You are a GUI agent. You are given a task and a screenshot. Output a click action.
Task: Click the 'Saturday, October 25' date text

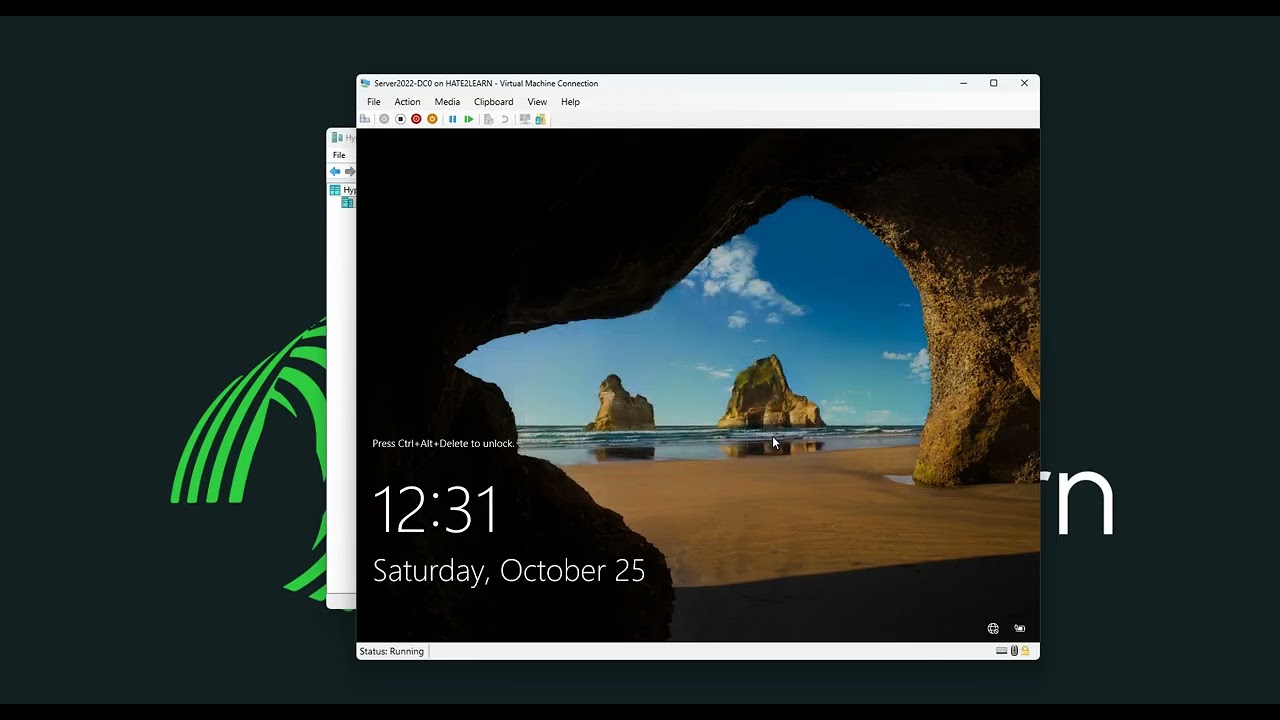[x=509, y=570]
